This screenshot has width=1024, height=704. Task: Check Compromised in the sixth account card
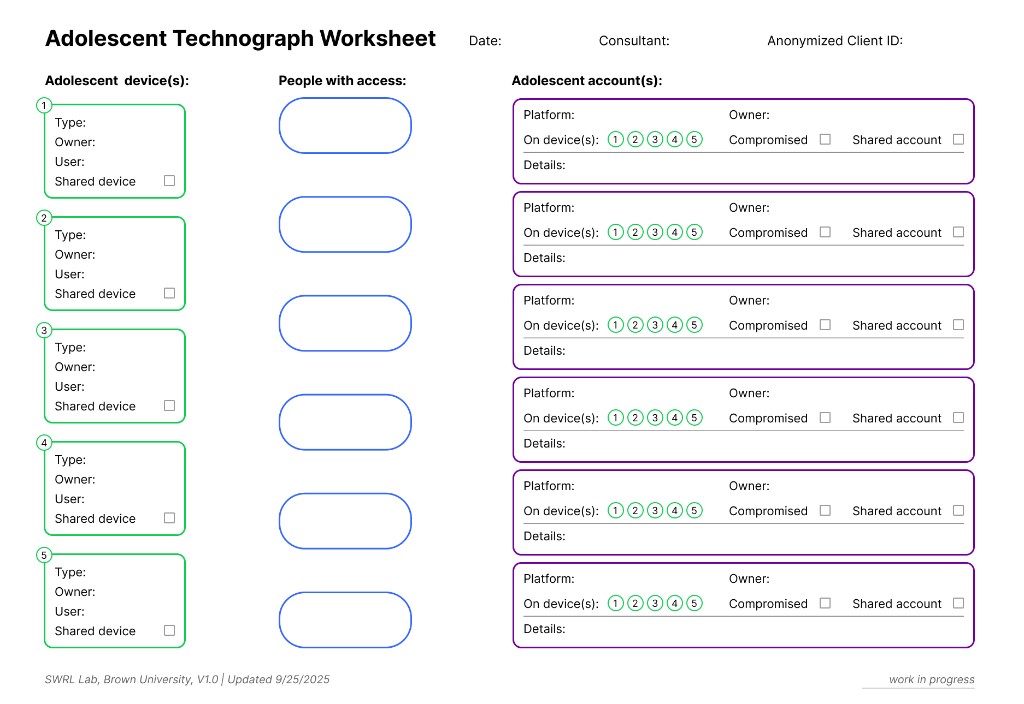(x=825, y=603)
